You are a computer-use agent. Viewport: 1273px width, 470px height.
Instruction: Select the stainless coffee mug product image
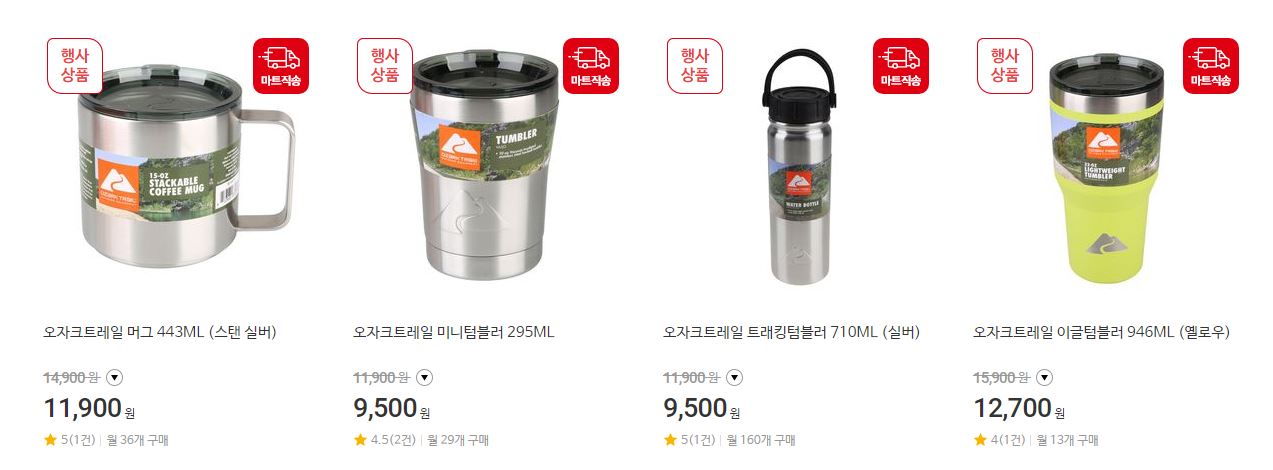[185, 165]
